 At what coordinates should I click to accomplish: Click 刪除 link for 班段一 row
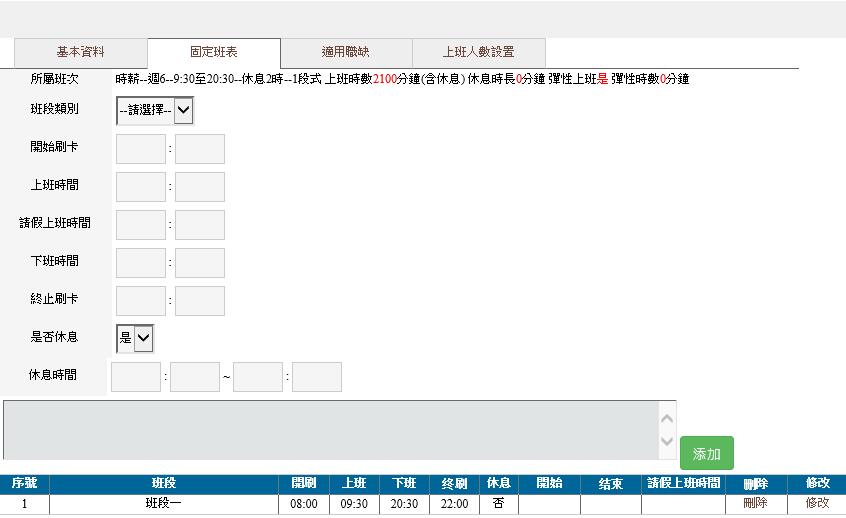(755, 504)
